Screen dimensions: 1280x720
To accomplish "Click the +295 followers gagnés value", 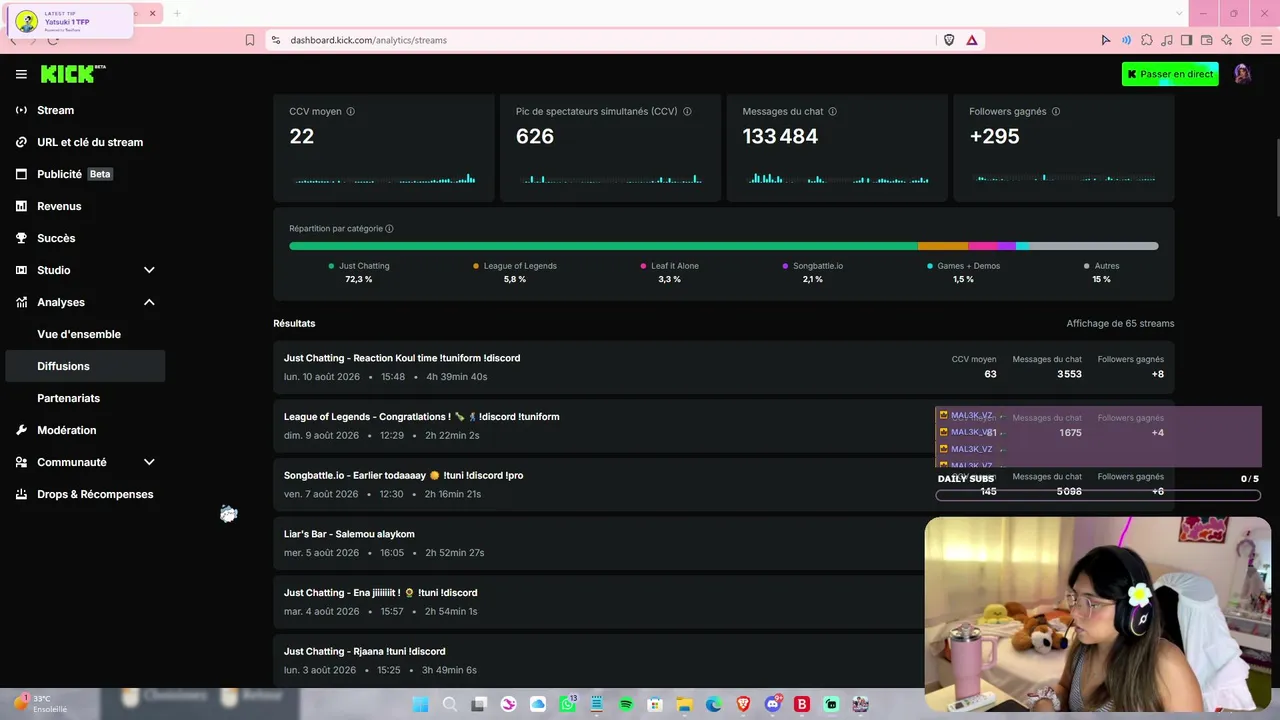I will tap(994, 137).
